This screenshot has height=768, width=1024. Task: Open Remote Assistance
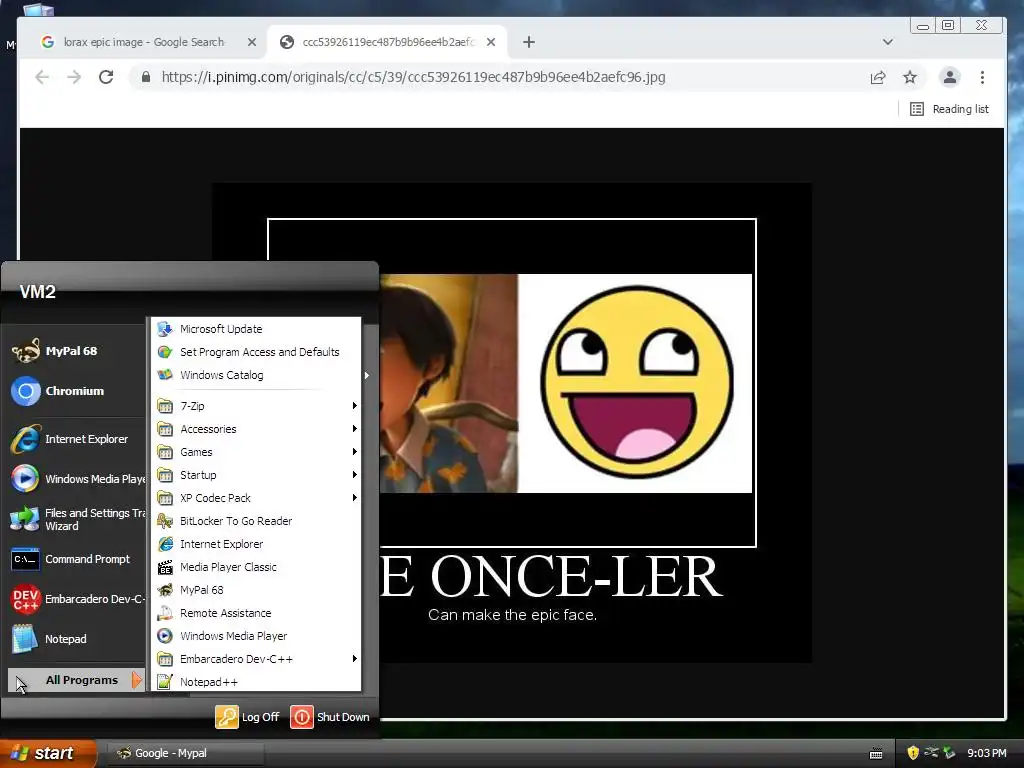pyautogui.click(x=255, y=613)
